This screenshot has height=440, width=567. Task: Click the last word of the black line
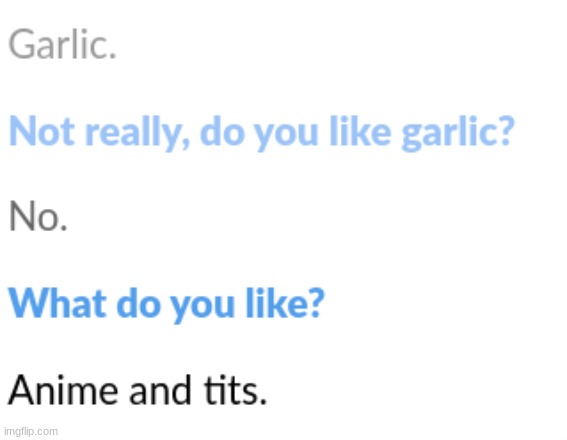[x=235, y=390]
